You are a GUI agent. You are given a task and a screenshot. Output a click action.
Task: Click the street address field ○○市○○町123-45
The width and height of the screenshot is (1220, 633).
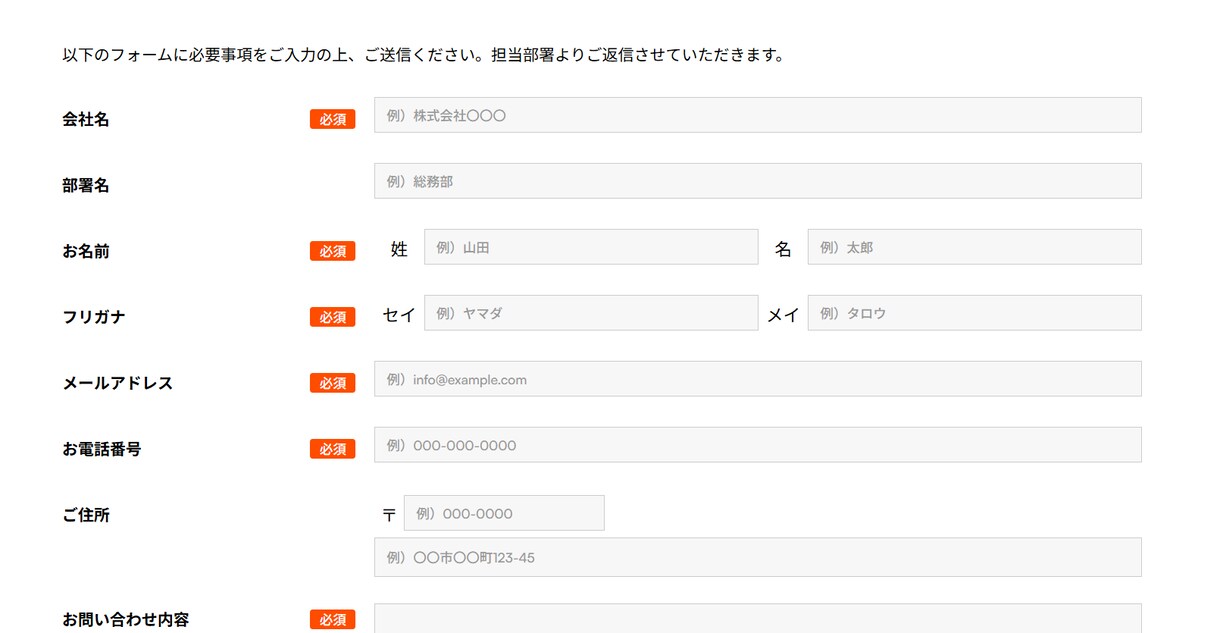[x=758, y=557]
